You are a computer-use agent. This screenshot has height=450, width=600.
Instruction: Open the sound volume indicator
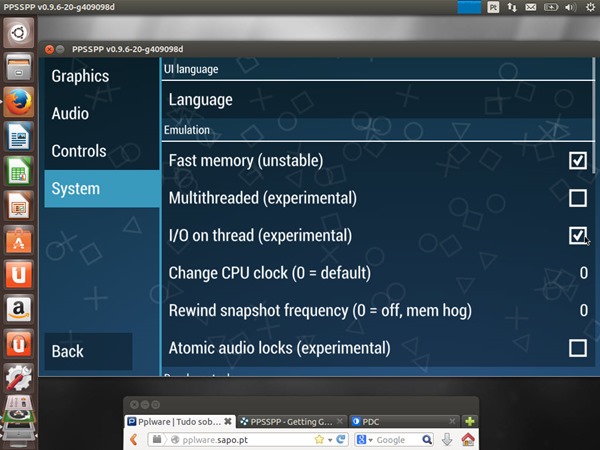pos(571,7)
